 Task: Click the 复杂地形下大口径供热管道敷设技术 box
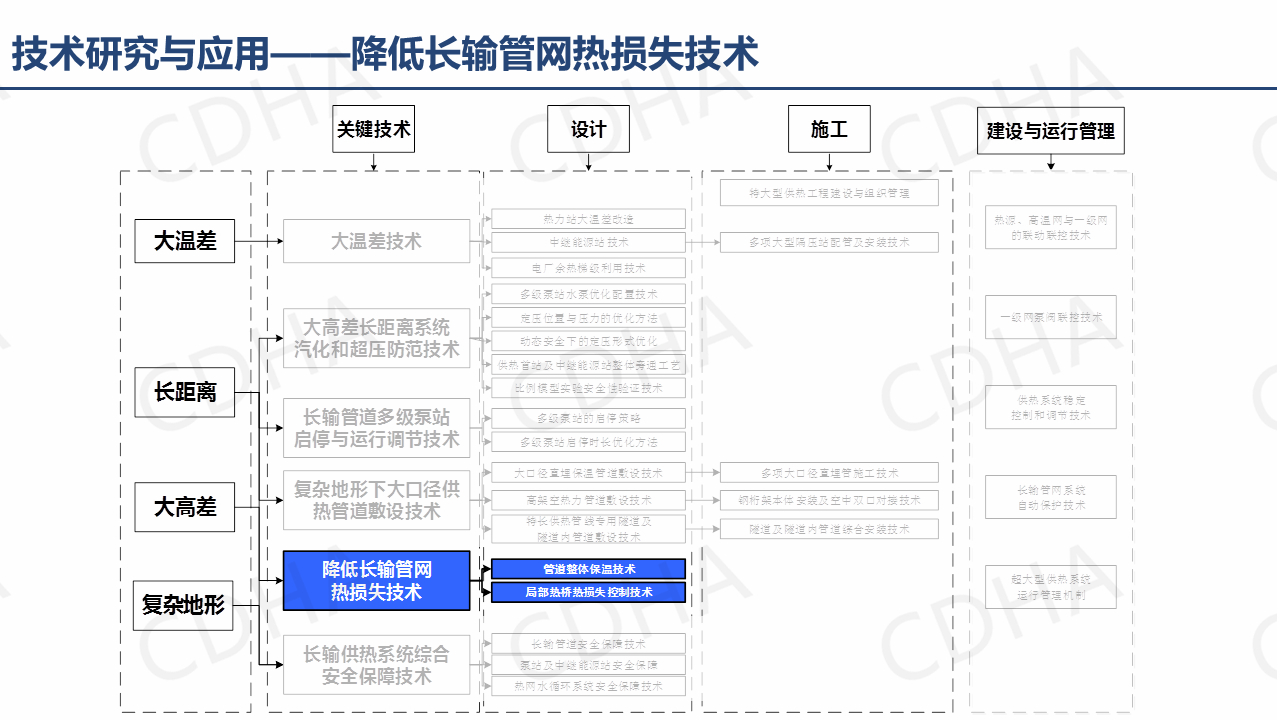pyautogui.click(x=376, y=500)
